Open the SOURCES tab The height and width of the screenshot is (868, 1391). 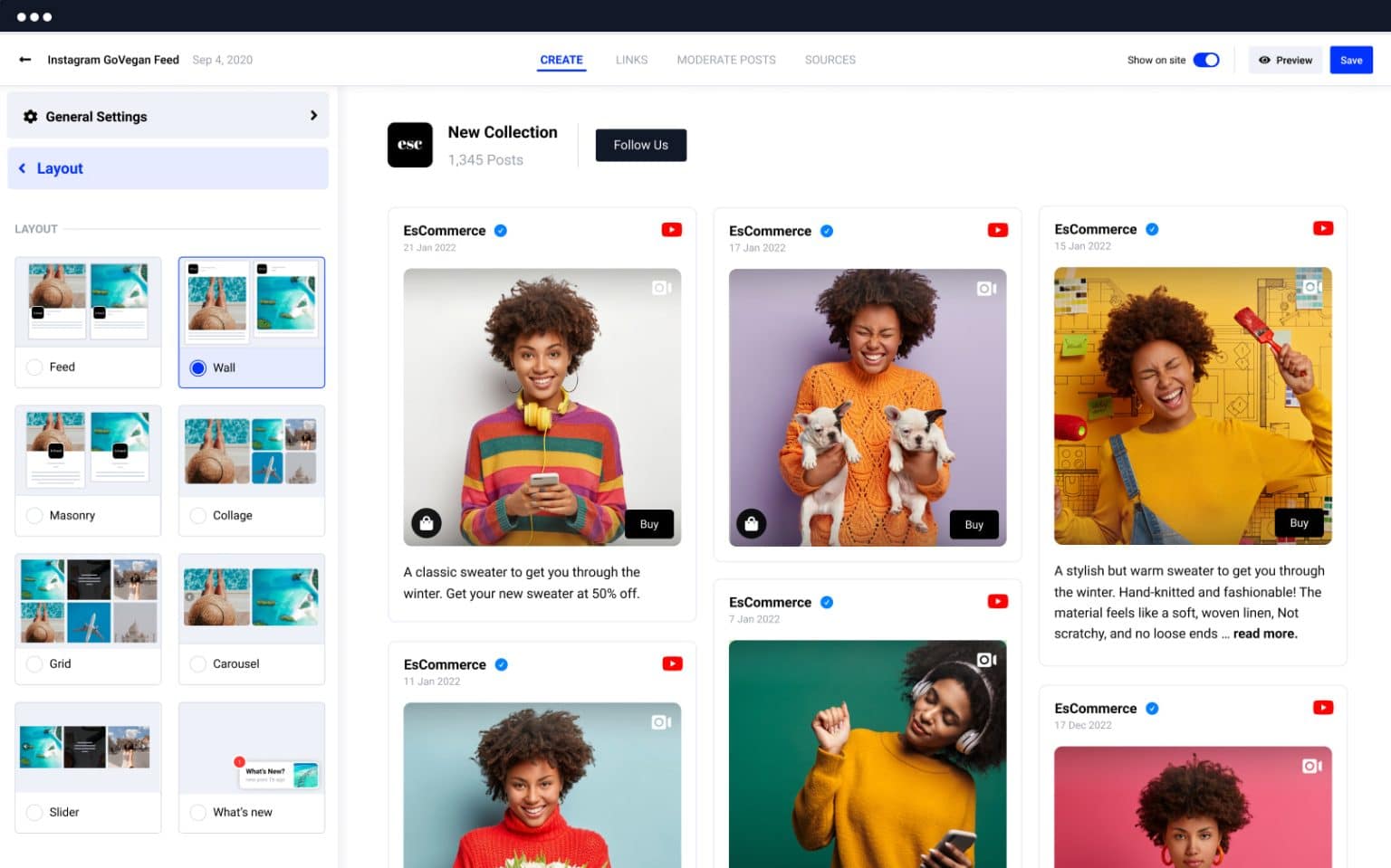(x=830, y=60)
